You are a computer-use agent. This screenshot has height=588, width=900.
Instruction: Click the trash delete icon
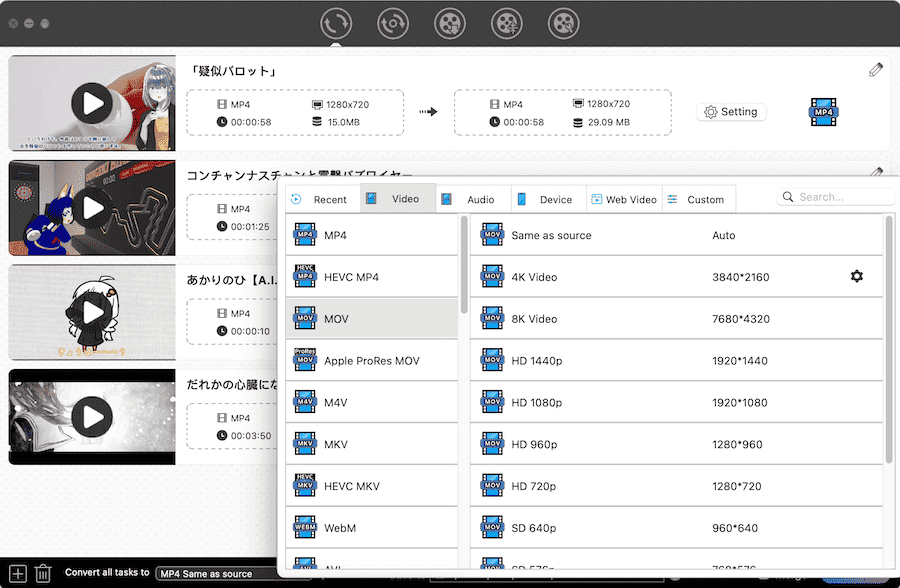coord(43,573)
